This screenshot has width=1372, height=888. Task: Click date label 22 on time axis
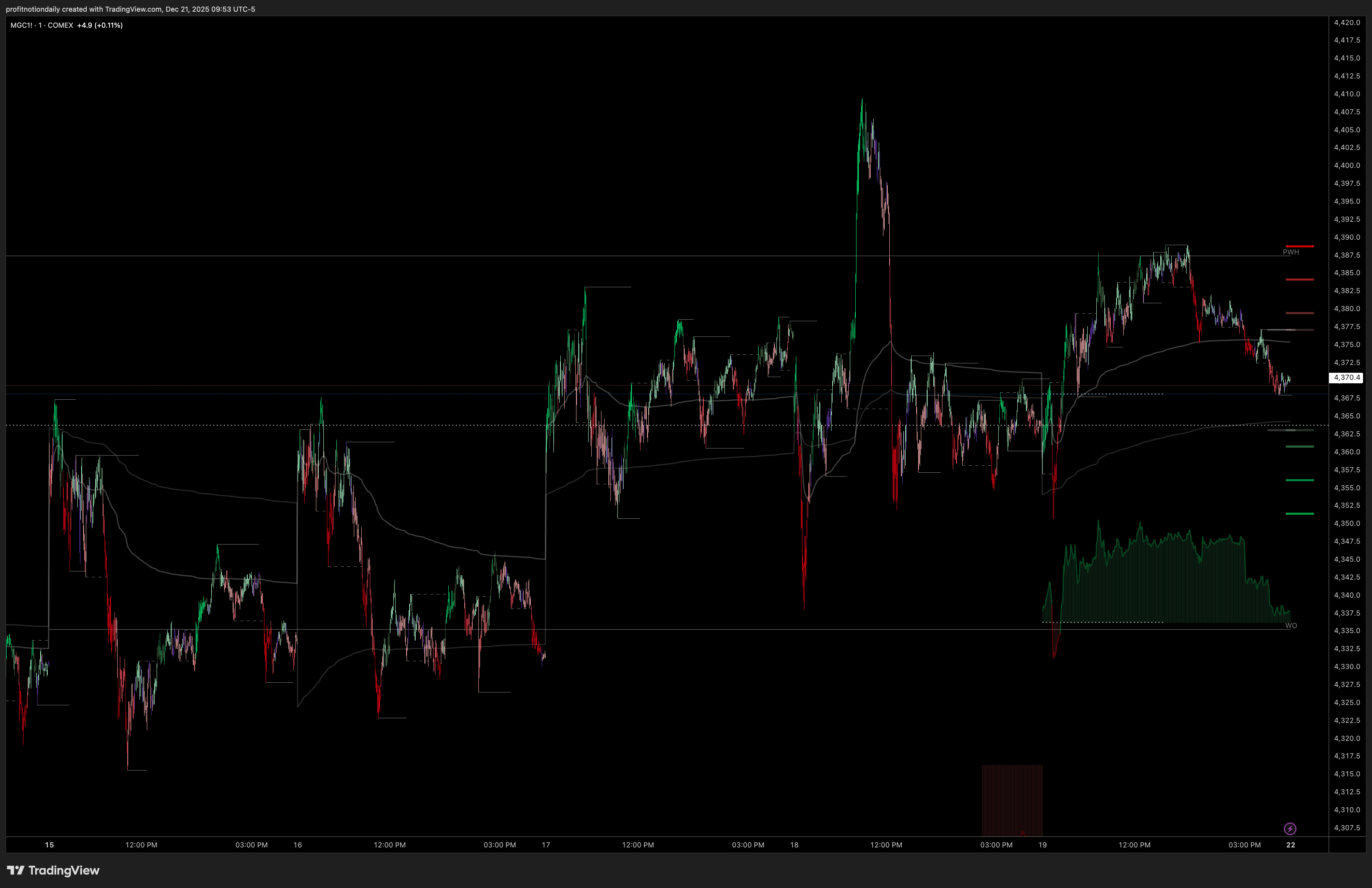pos(1291,845)
